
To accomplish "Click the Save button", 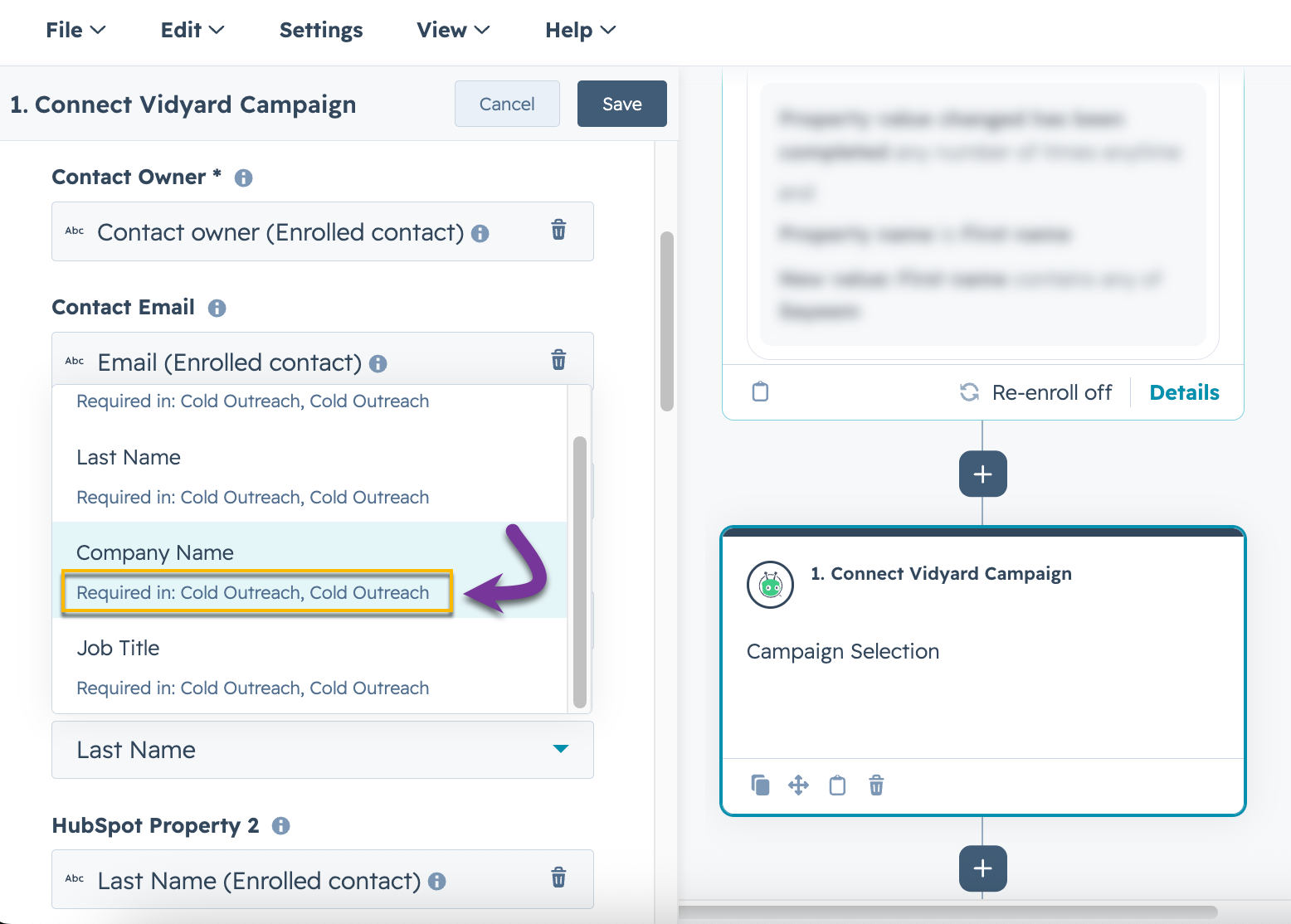I will tap(622, 104).
